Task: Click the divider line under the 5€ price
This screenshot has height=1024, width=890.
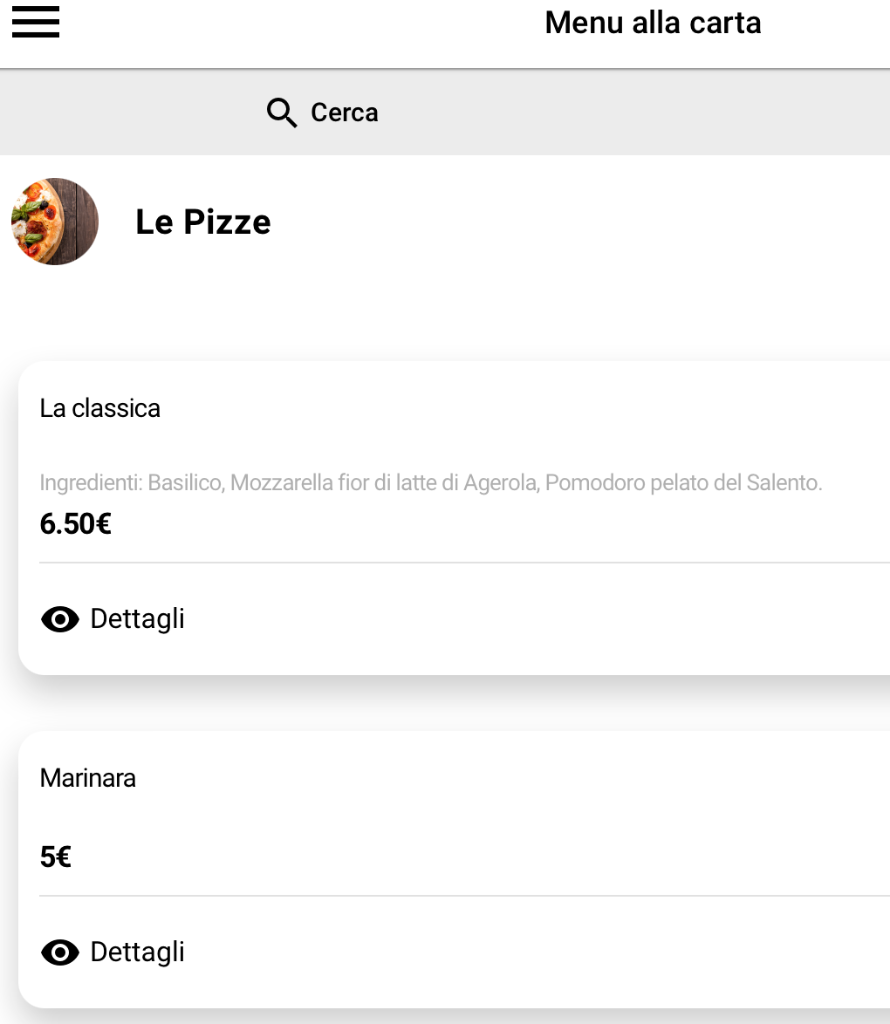Action: pyautogui.click(x=464, y=896)
